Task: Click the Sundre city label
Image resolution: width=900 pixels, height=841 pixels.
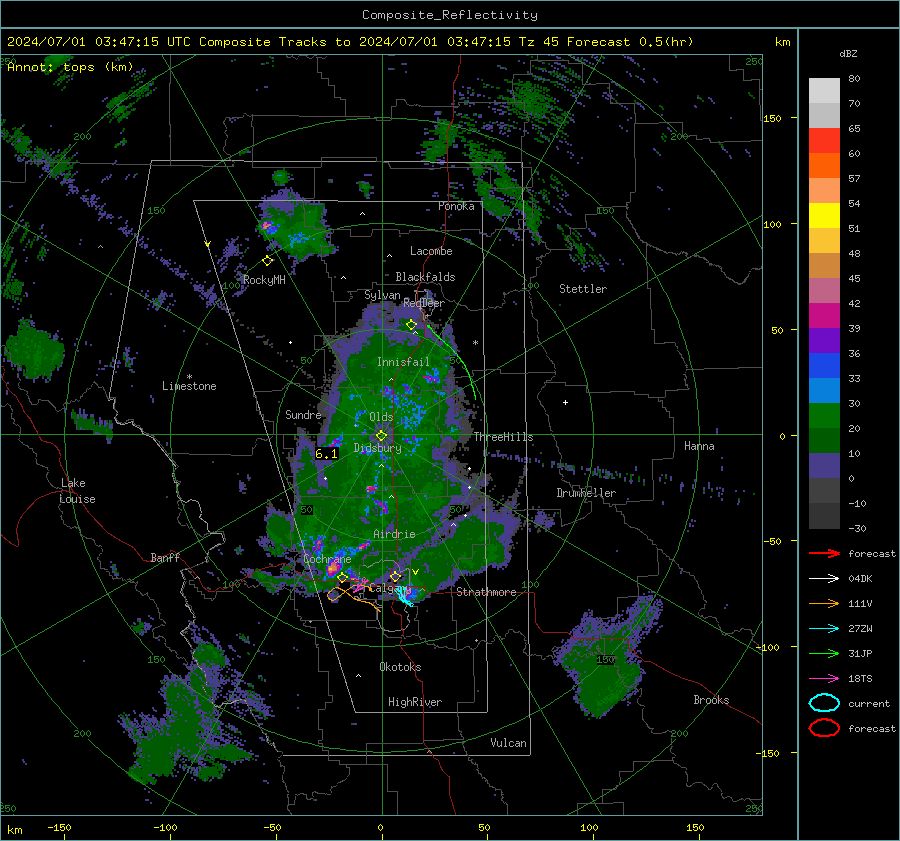Action: pyautogui.click(x=303, y=414)
